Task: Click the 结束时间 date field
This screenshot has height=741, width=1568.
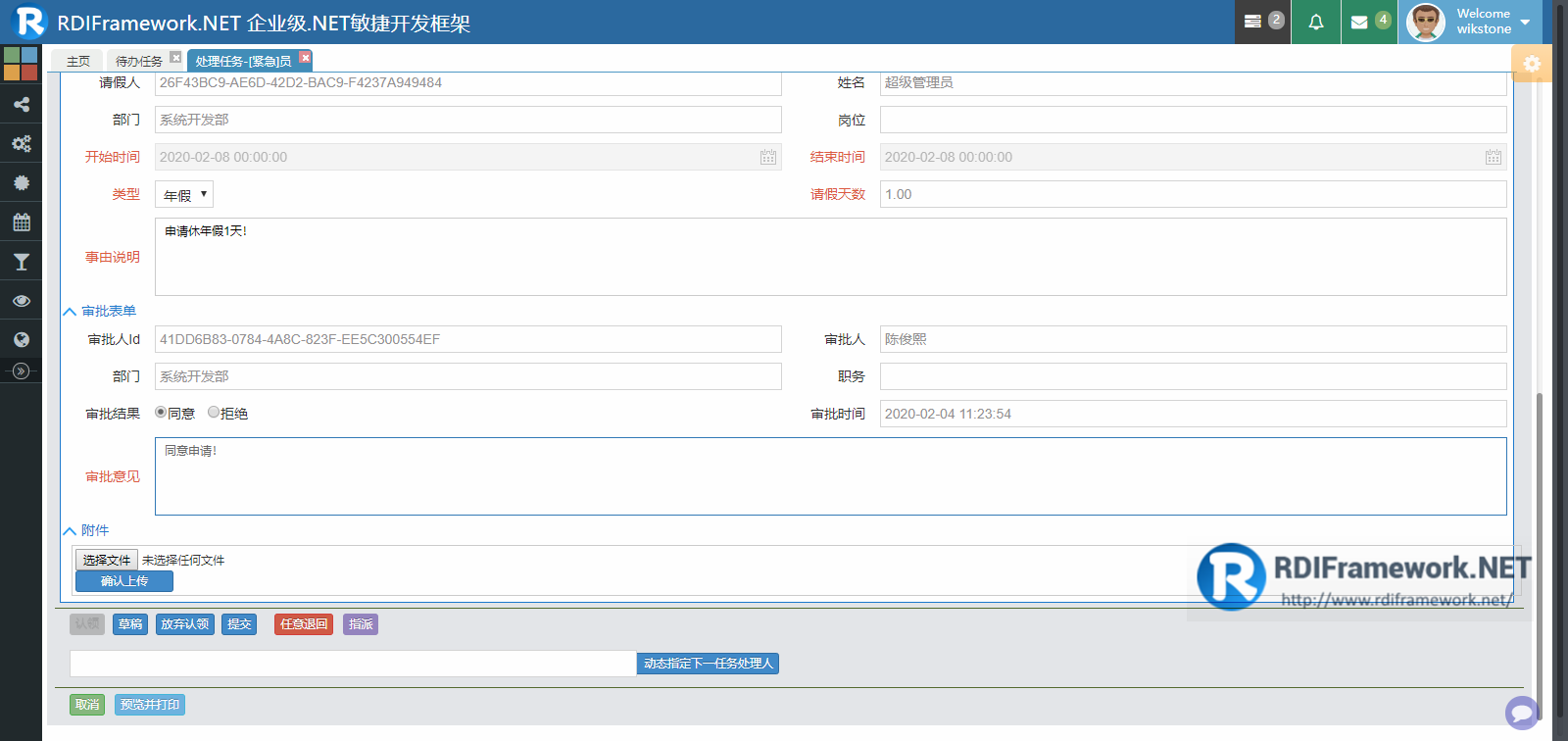Action: coord(1194,157)
